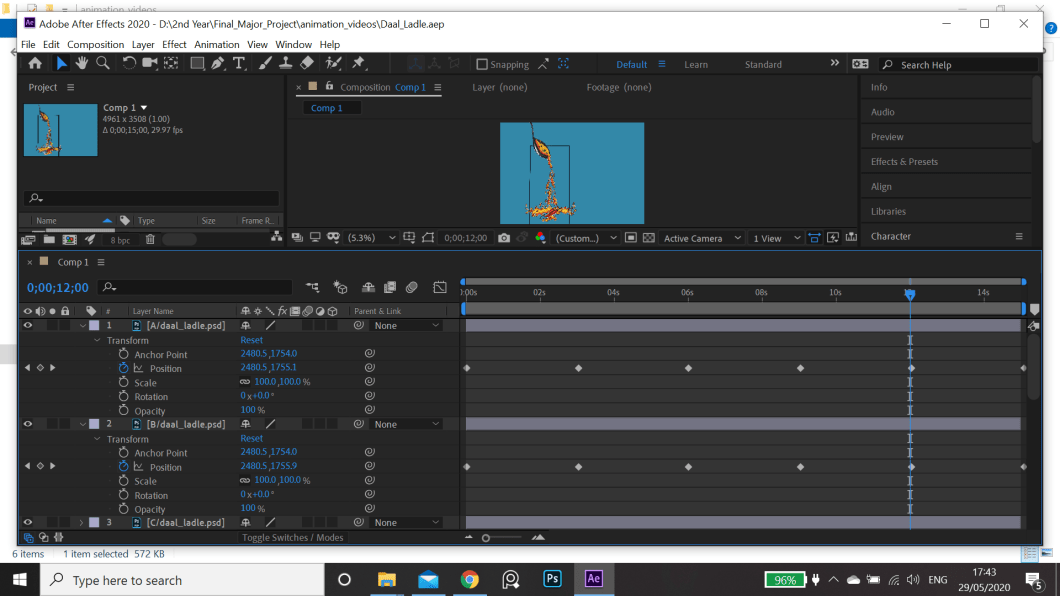This screenshot has width=1060, height=596.
Task: Select the Unified Camera tool
Action: (149, 64)
